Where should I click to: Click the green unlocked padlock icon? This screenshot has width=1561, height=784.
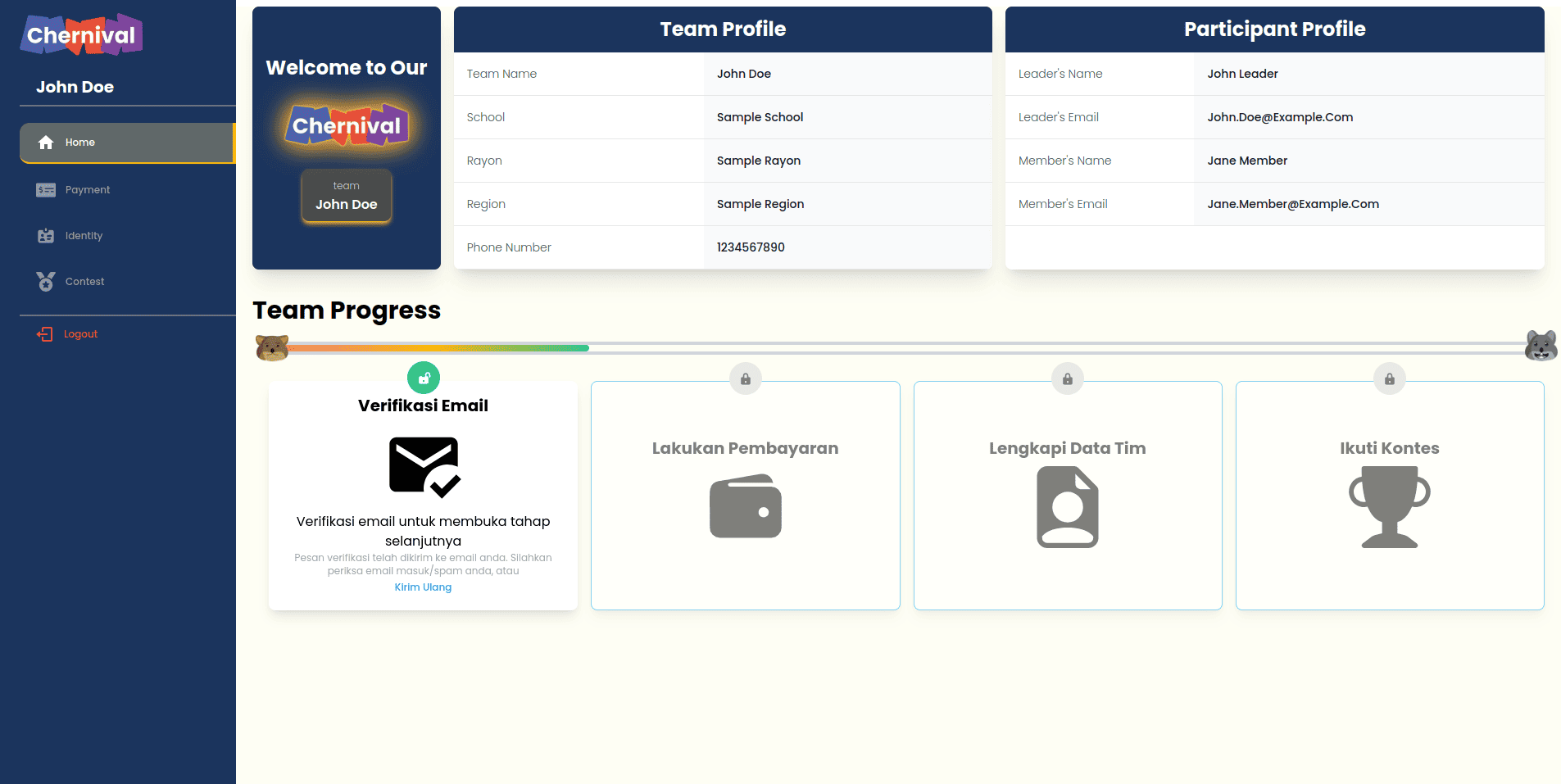(x=424, y=378)
